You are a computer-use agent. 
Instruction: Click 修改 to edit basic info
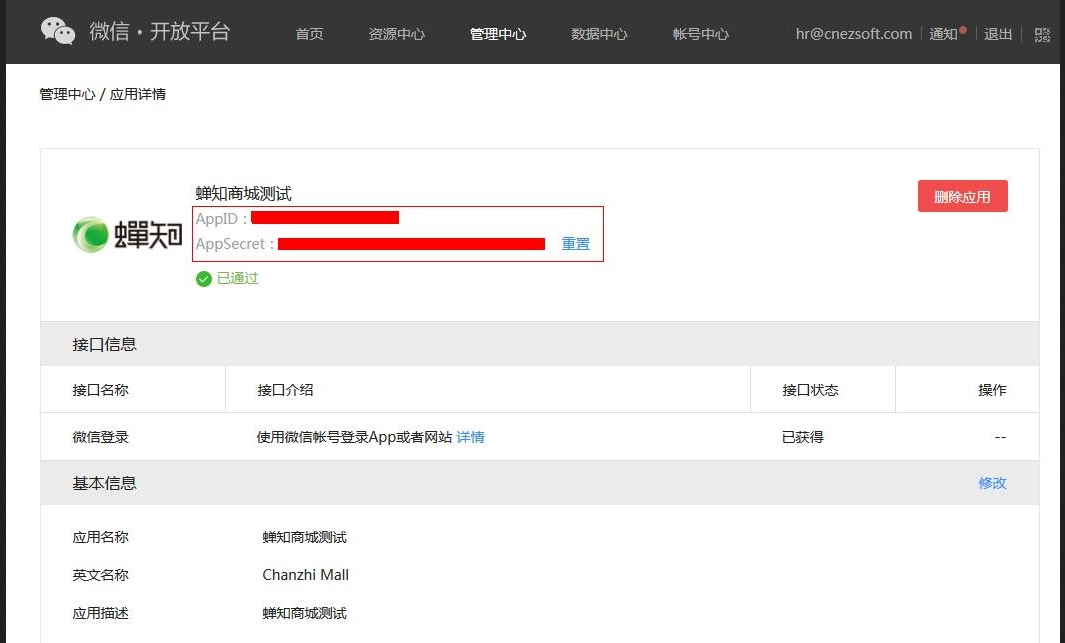pos(992,483)
